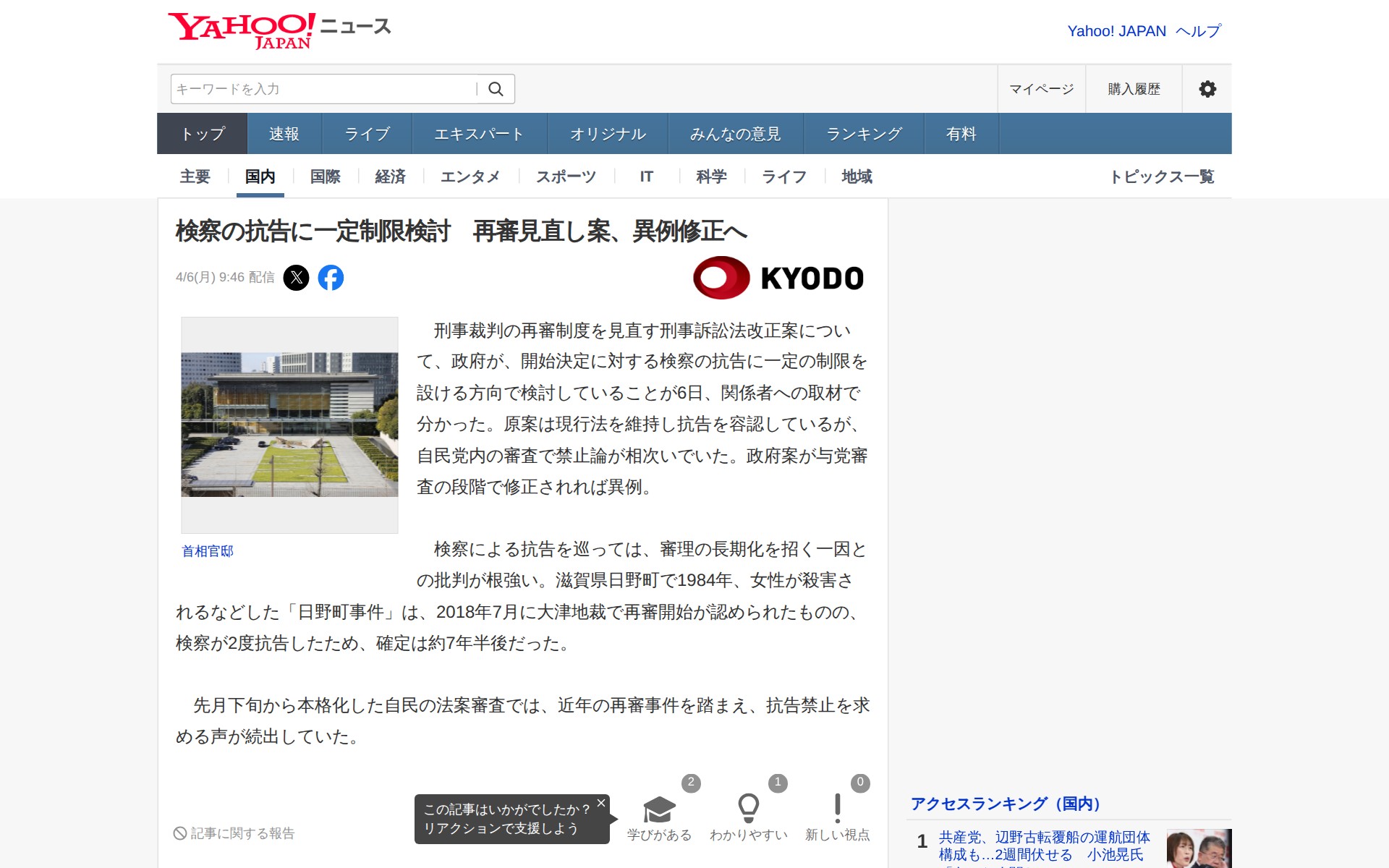
Task: Close the reaction tooltip popup
Action: (x=600, y=803)
